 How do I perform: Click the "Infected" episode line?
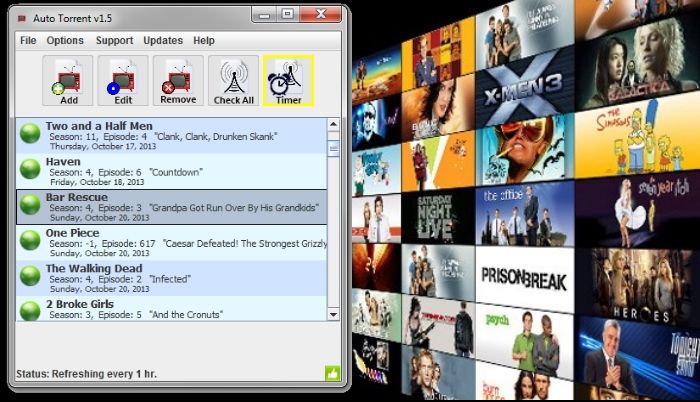pyautogui.click(x=120, y=279)
